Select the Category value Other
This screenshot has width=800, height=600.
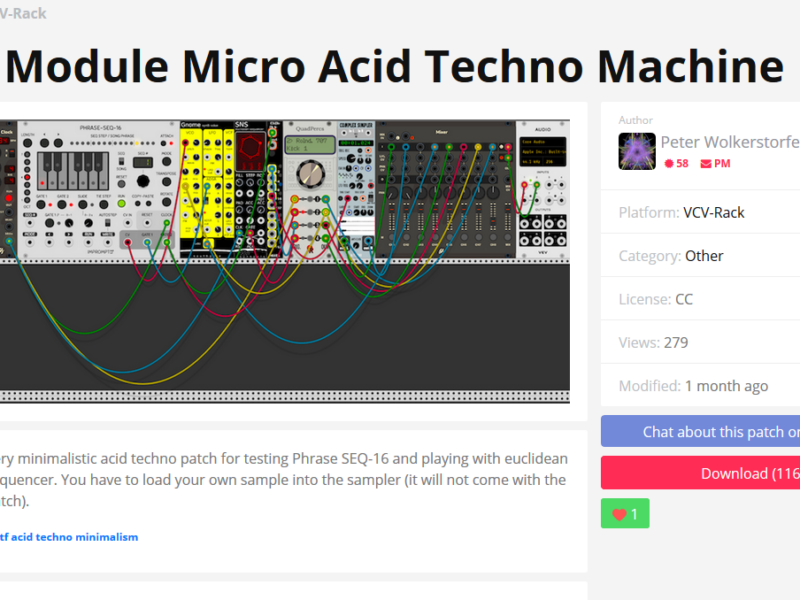704,256
